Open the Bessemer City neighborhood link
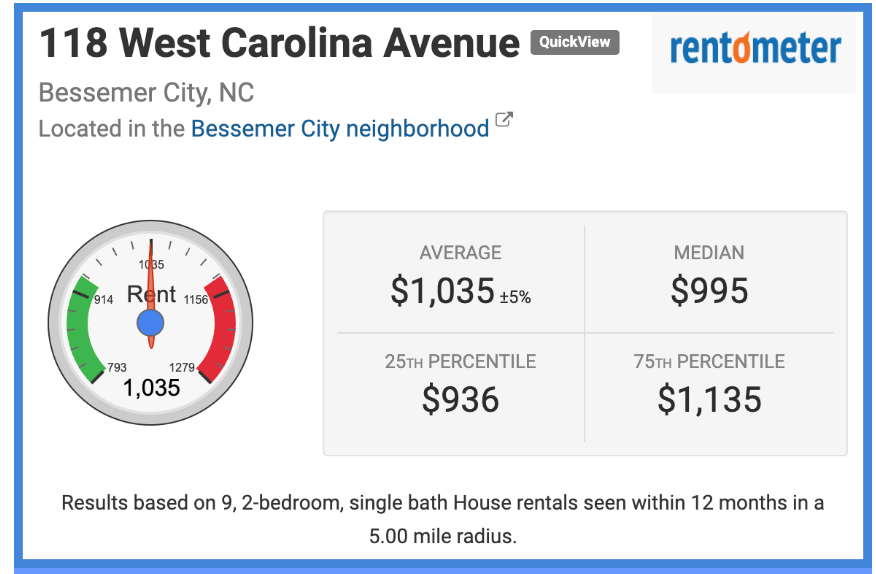This screenshot has height=574, width=876. tap(340, 129)
